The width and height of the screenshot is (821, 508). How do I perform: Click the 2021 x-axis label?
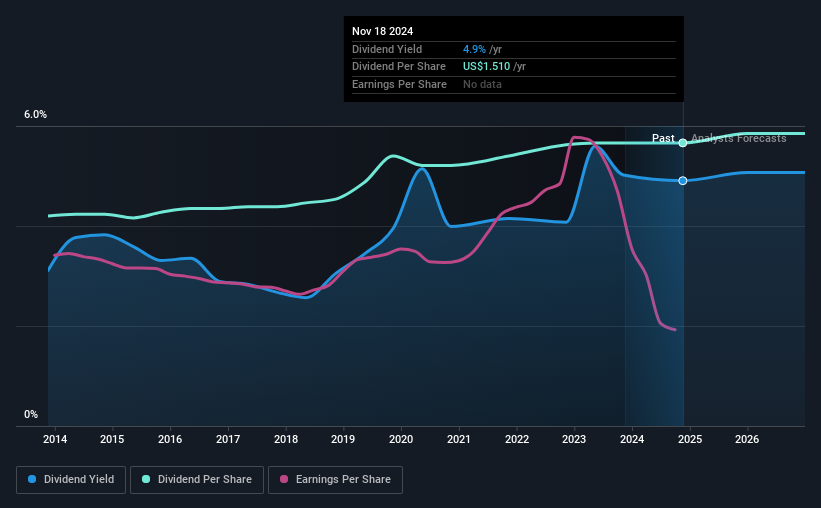459,439
